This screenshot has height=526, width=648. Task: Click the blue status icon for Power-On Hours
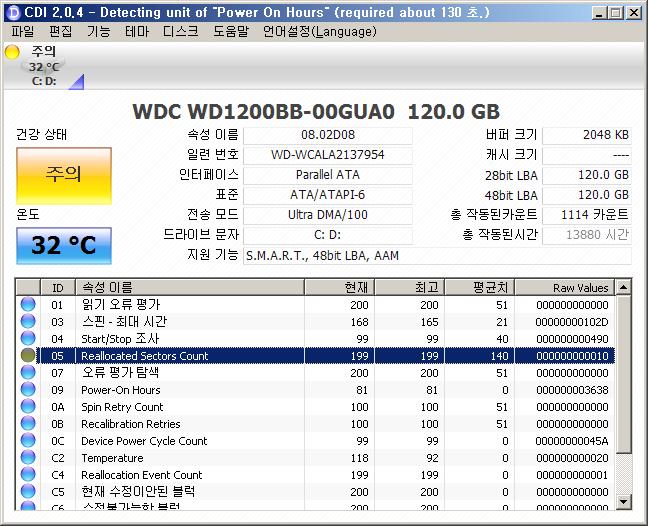tap(28, 389)
